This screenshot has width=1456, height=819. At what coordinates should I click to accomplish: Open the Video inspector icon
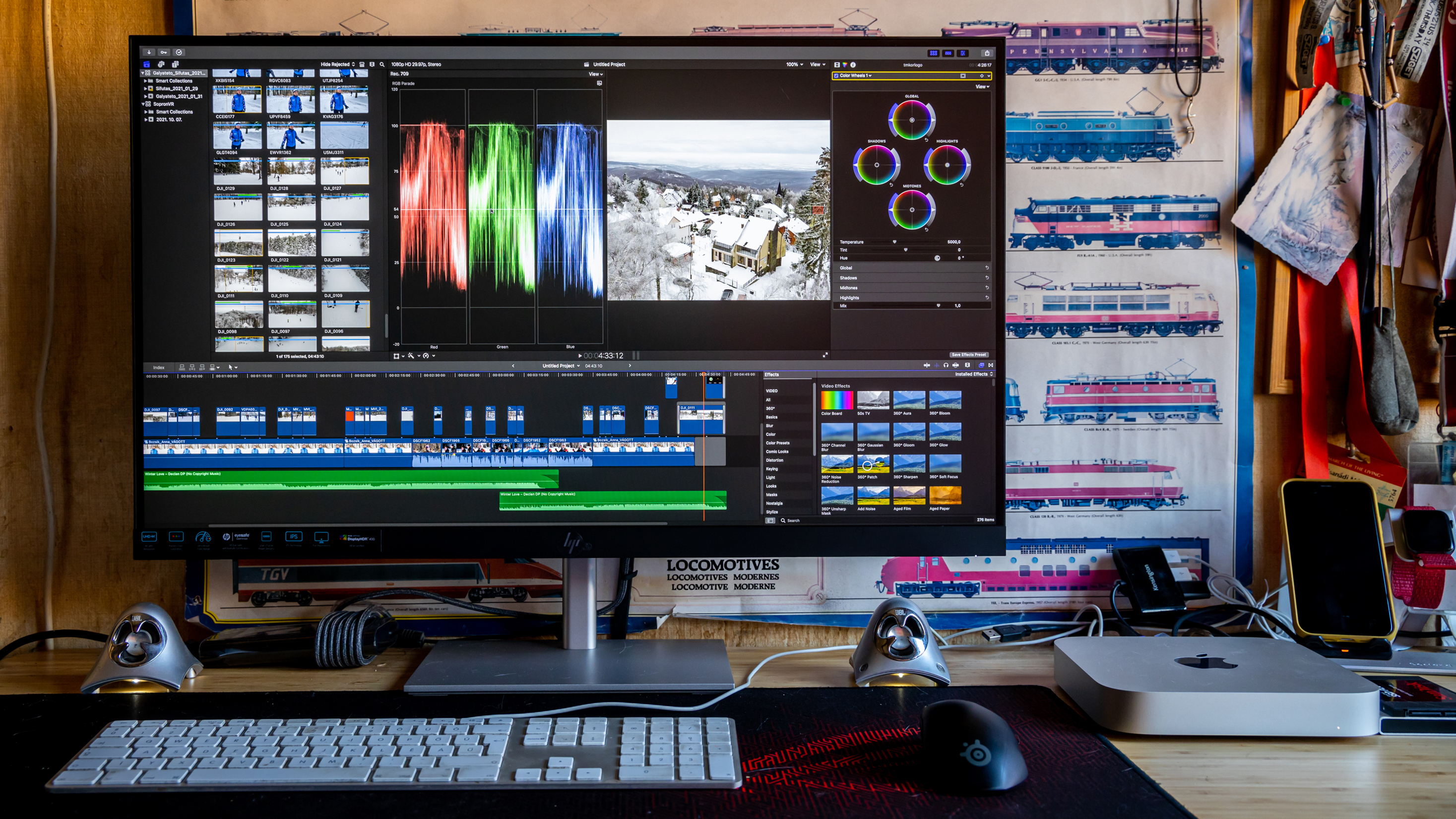point(837,65)
